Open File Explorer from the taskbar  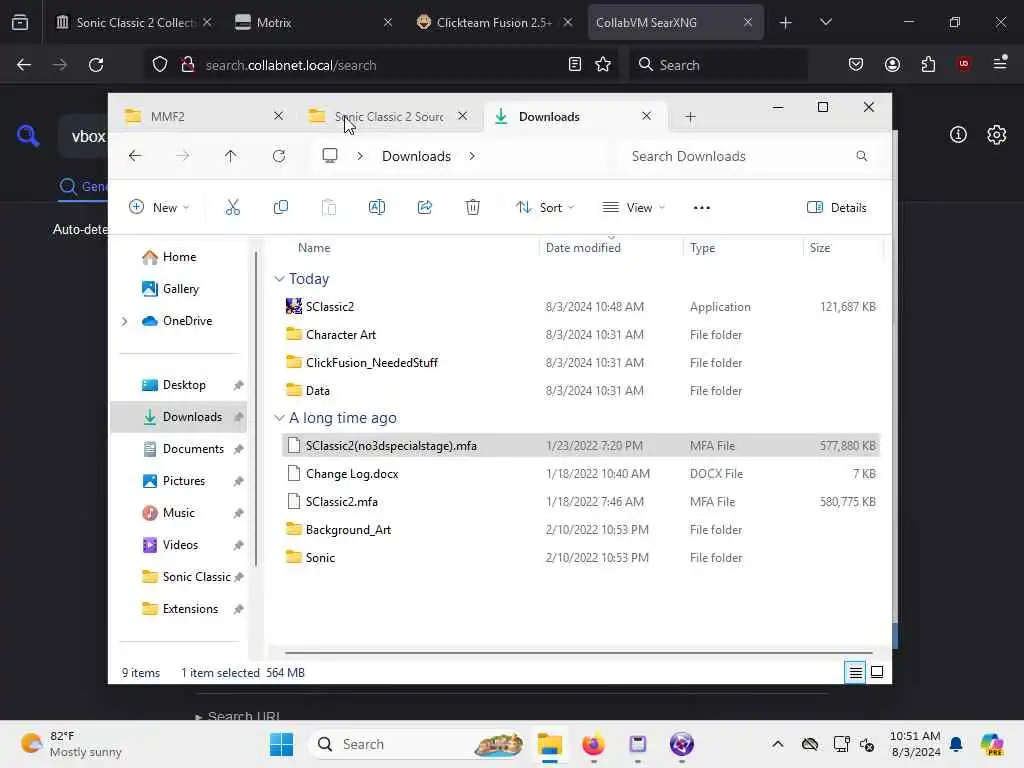[550, 744]
